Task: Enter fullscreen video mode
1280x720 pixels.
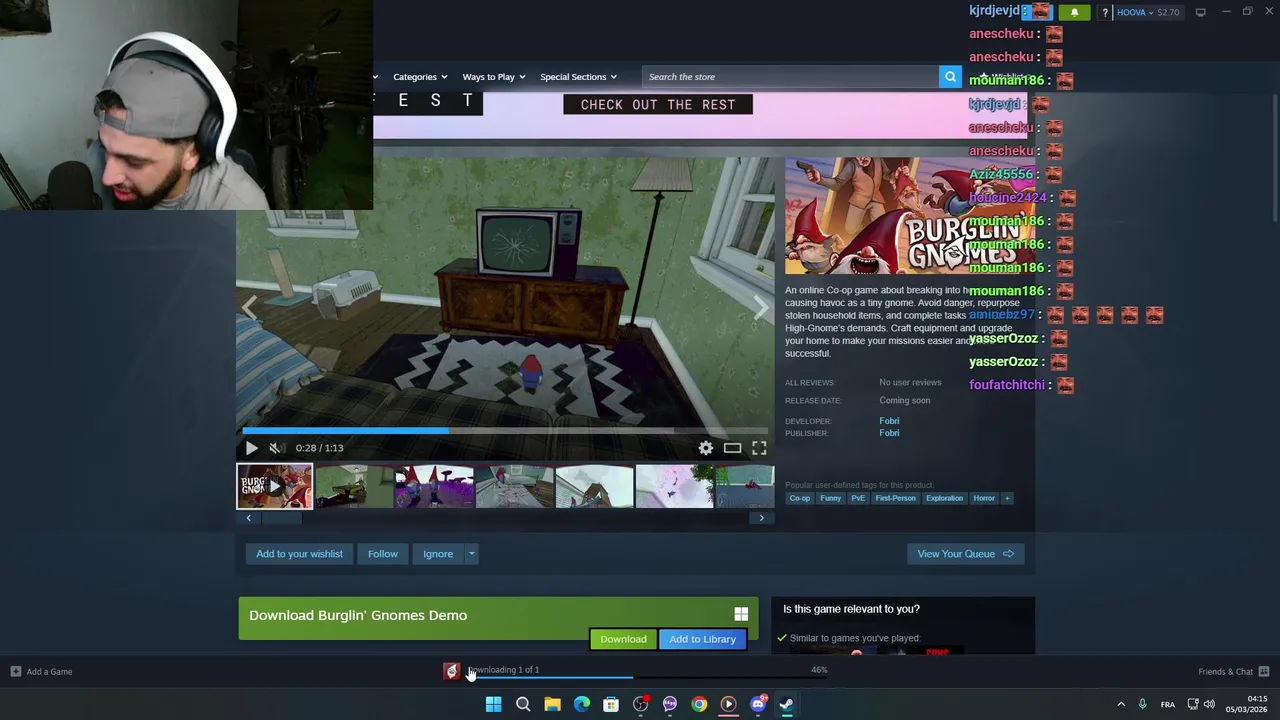Action: point(759,449)
